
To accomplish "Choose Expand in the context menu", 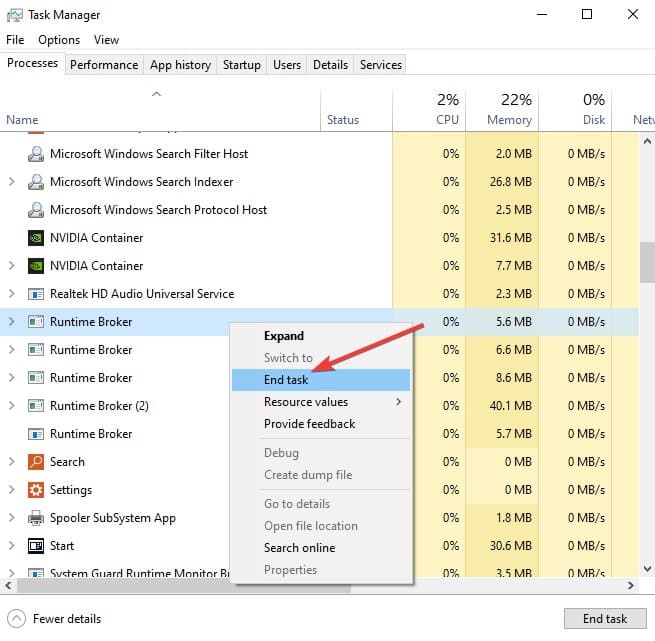I will coord(321,336).
